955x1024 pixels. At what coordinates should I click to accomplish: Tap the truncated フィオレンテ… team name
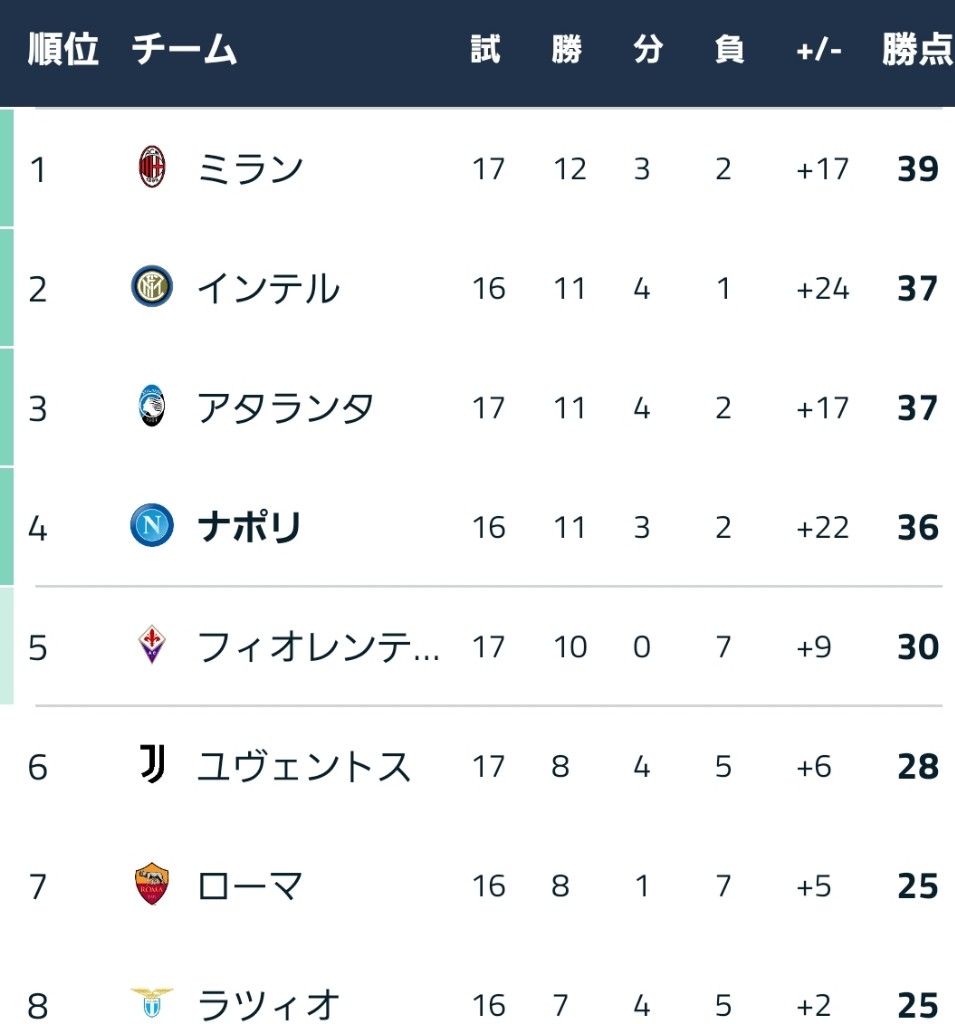click(318, 648)
